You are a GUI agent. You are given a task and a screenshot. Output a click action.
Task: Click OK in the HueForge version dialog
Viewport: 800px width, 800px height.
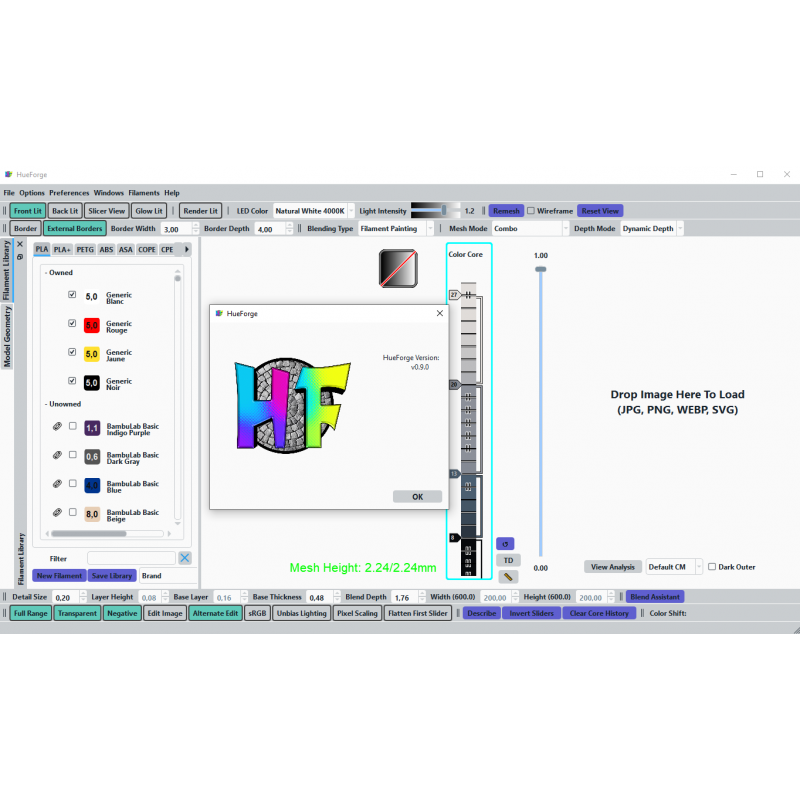tap(417, 497)
